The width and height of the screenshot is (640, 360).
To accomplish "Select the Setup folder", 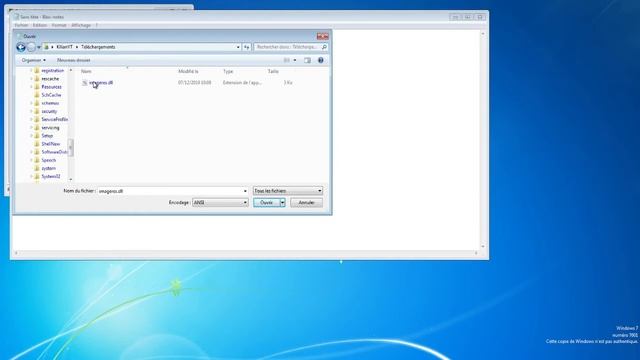I will [x=47, y=136].
